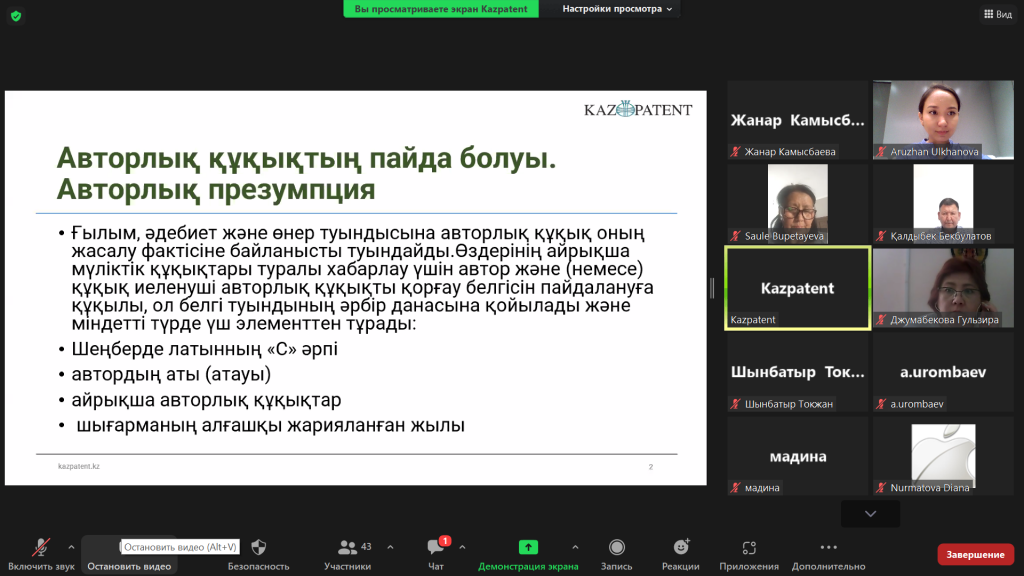Click the green Share Screen icon
Viewport: 1024px width, 576px height.
click(528, 547)
